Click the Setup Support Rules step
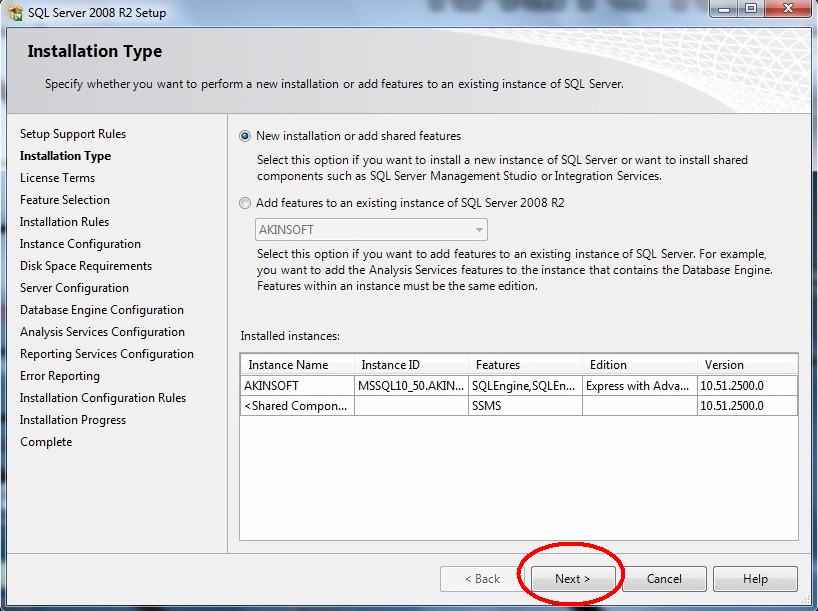The image size is (818, 611). pyautogui.click(x=73, y=134)
